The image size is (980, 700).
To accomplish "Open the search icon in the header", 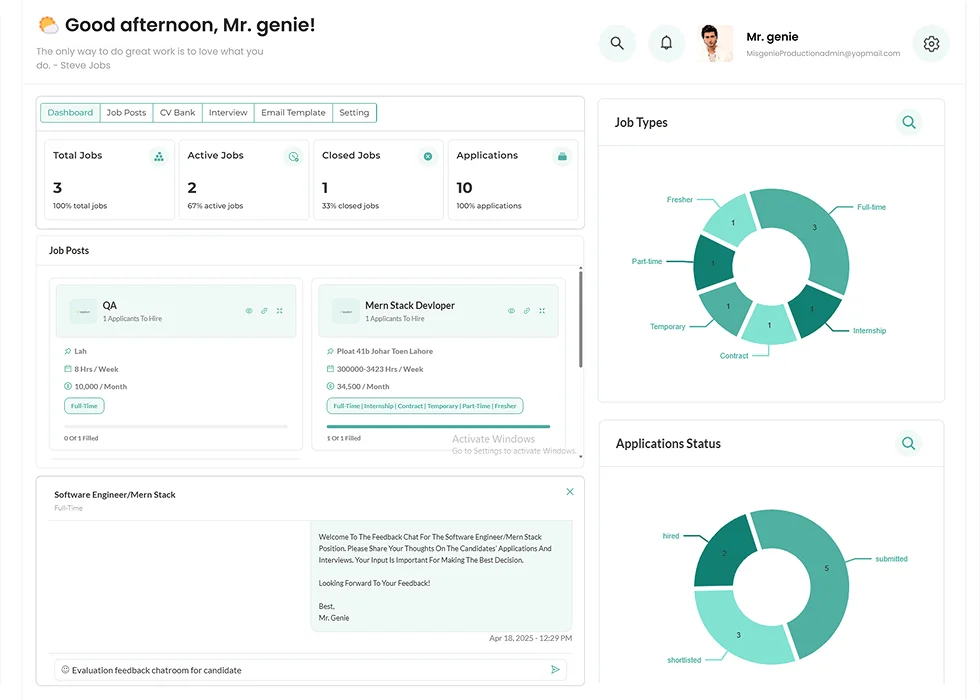I will (x=617, y=43).
